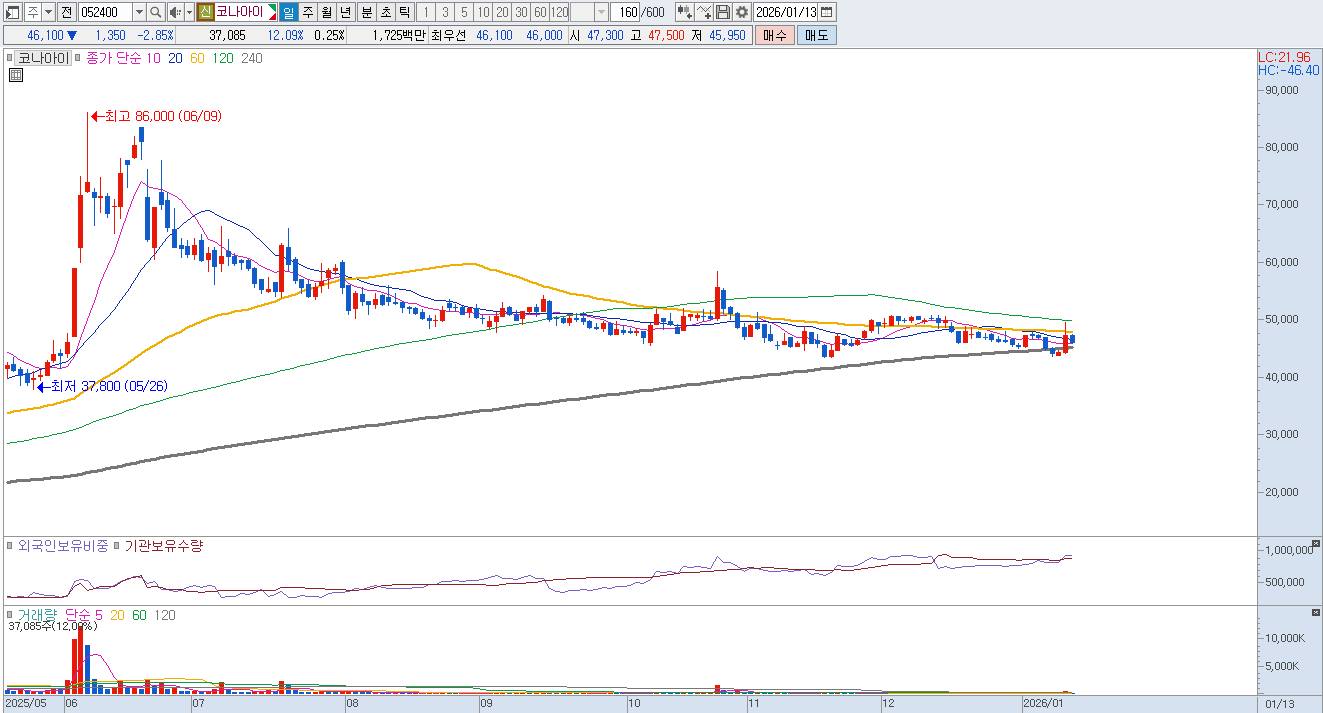
Task: Open the chart settings gear icon
Action: pos(741,12)
